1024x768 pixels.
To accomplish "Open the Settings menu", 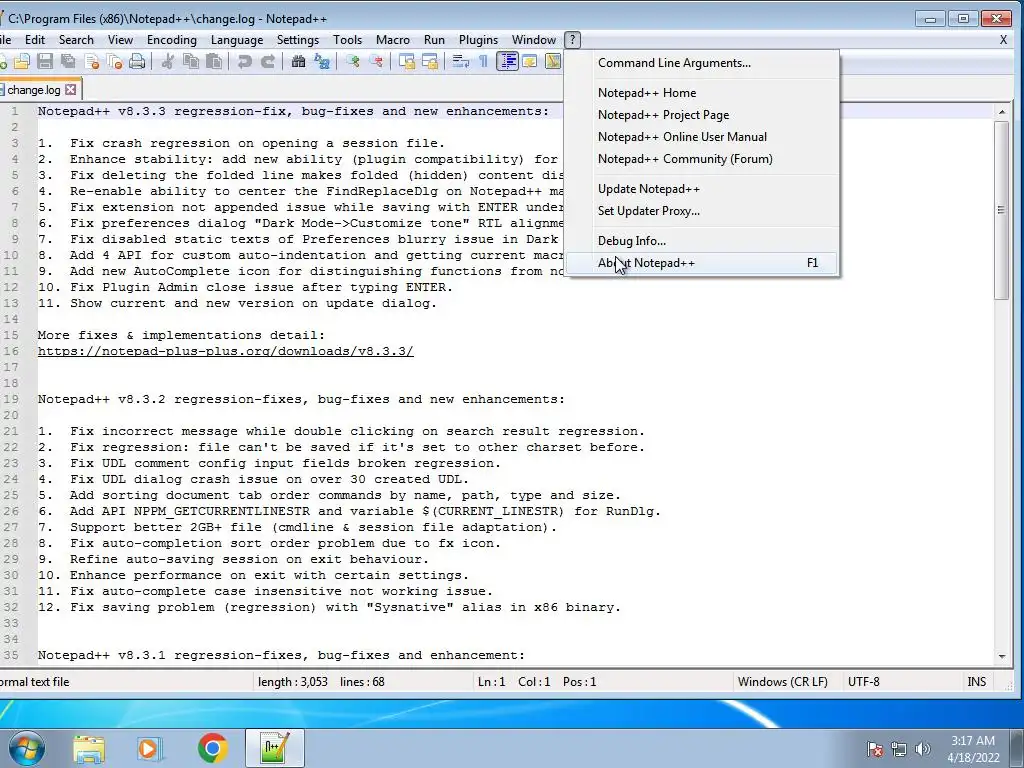I will click(x=298, y=40).
